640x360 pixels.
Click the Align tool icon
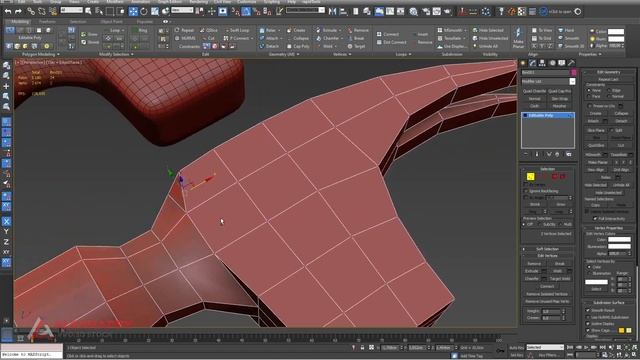(343, 12)
